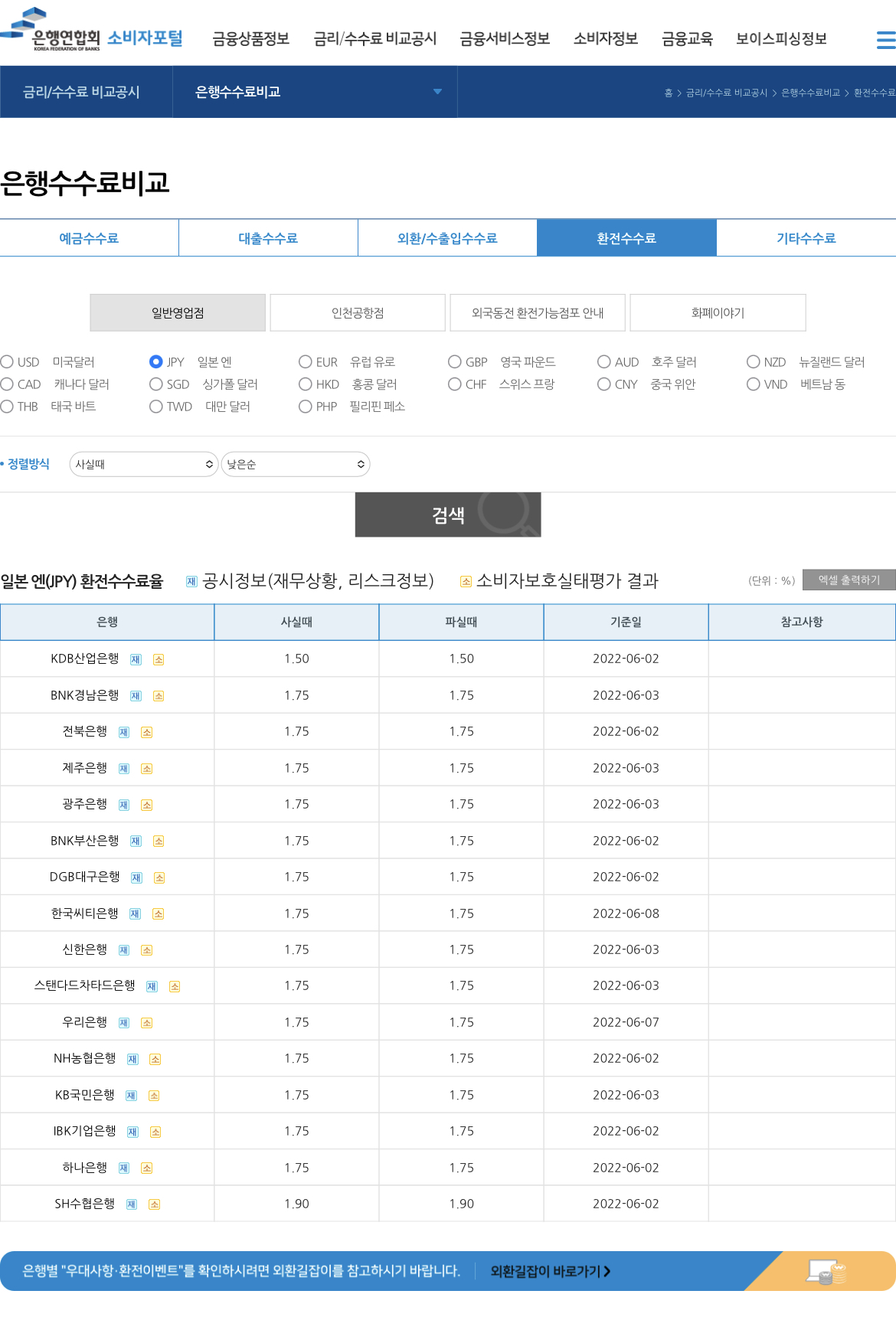The width and height of the screenshot is (896, 1330).
Task: Click the 엑셀 출력하기 button
Action: 849,580
